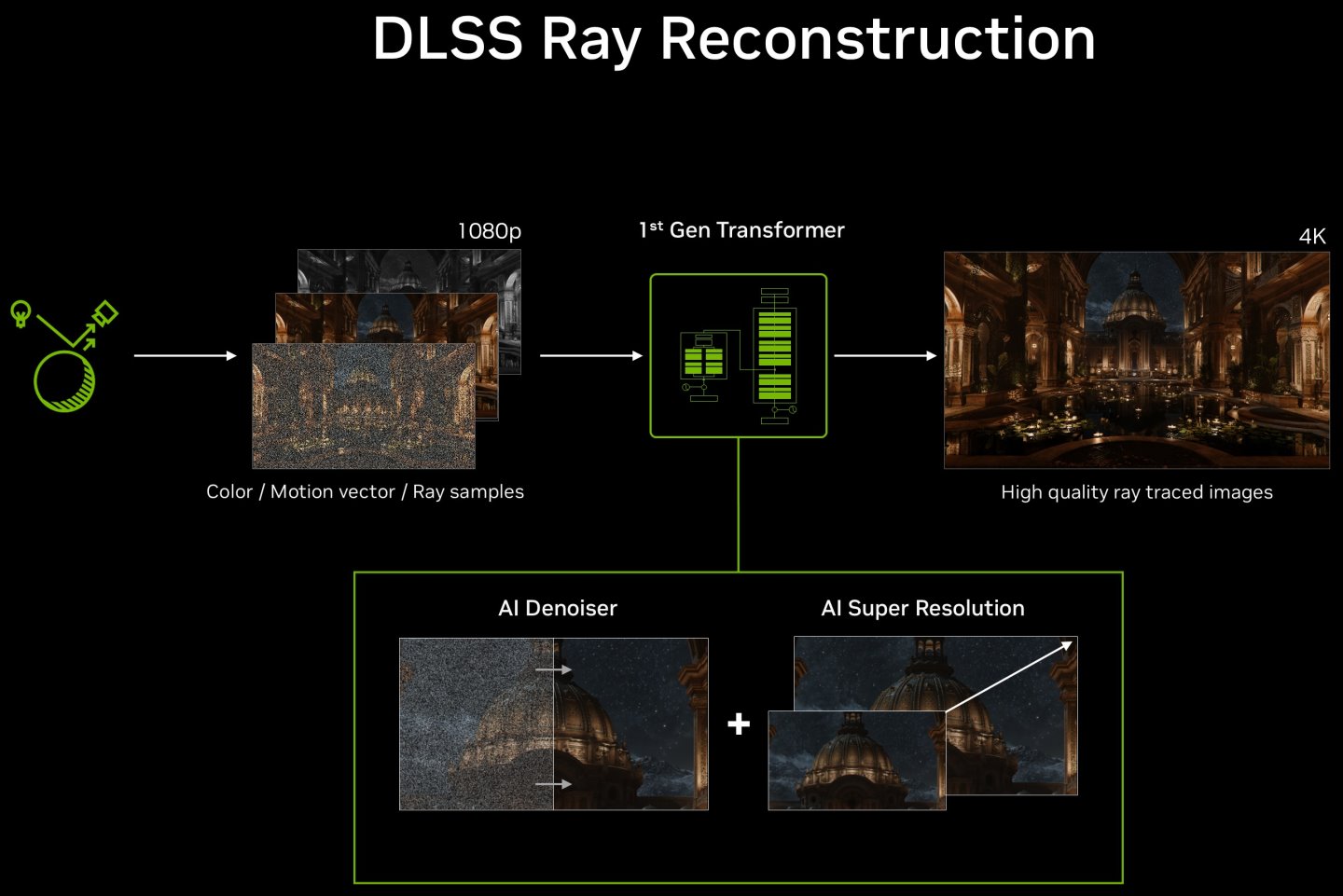This screenshot has height=896, width=1343.
Task: Click the transformer network diagram box
Action: [739, 355]
